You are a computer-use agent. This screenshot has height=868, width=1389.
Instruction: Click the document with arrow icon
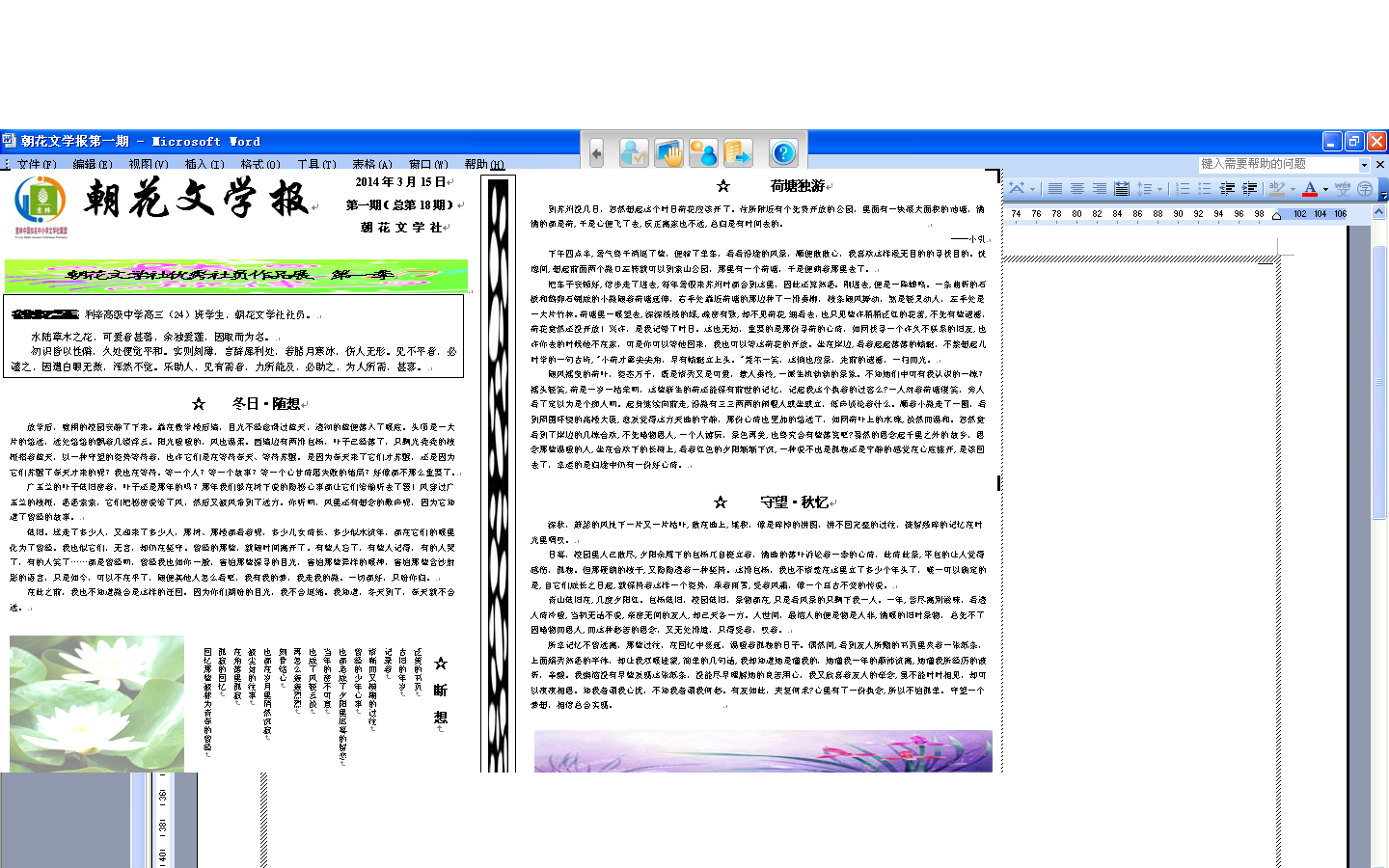pyautogui.click(x=738, y=152)
